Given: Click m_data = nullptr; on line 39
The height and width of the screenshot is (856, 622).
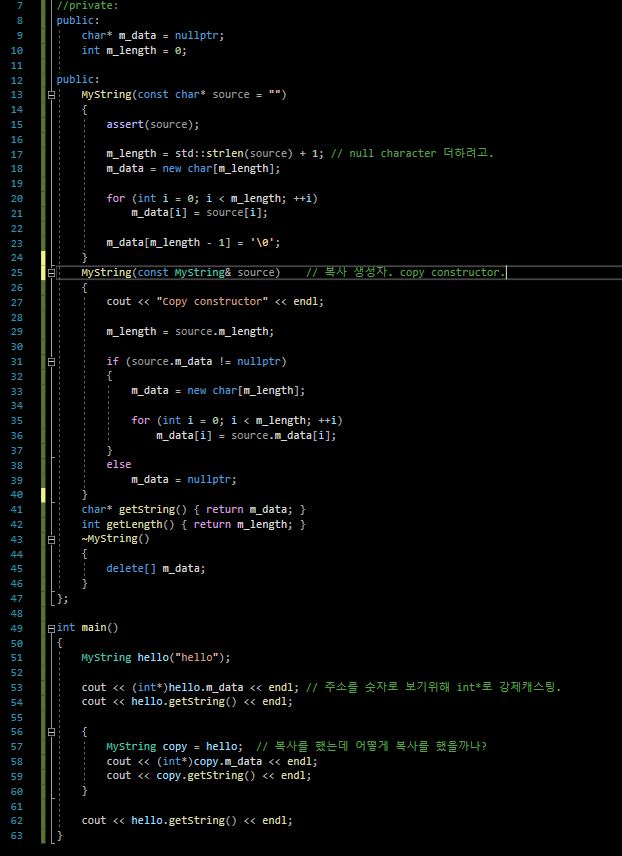Looking at the screenshot, I should [184, 480].
